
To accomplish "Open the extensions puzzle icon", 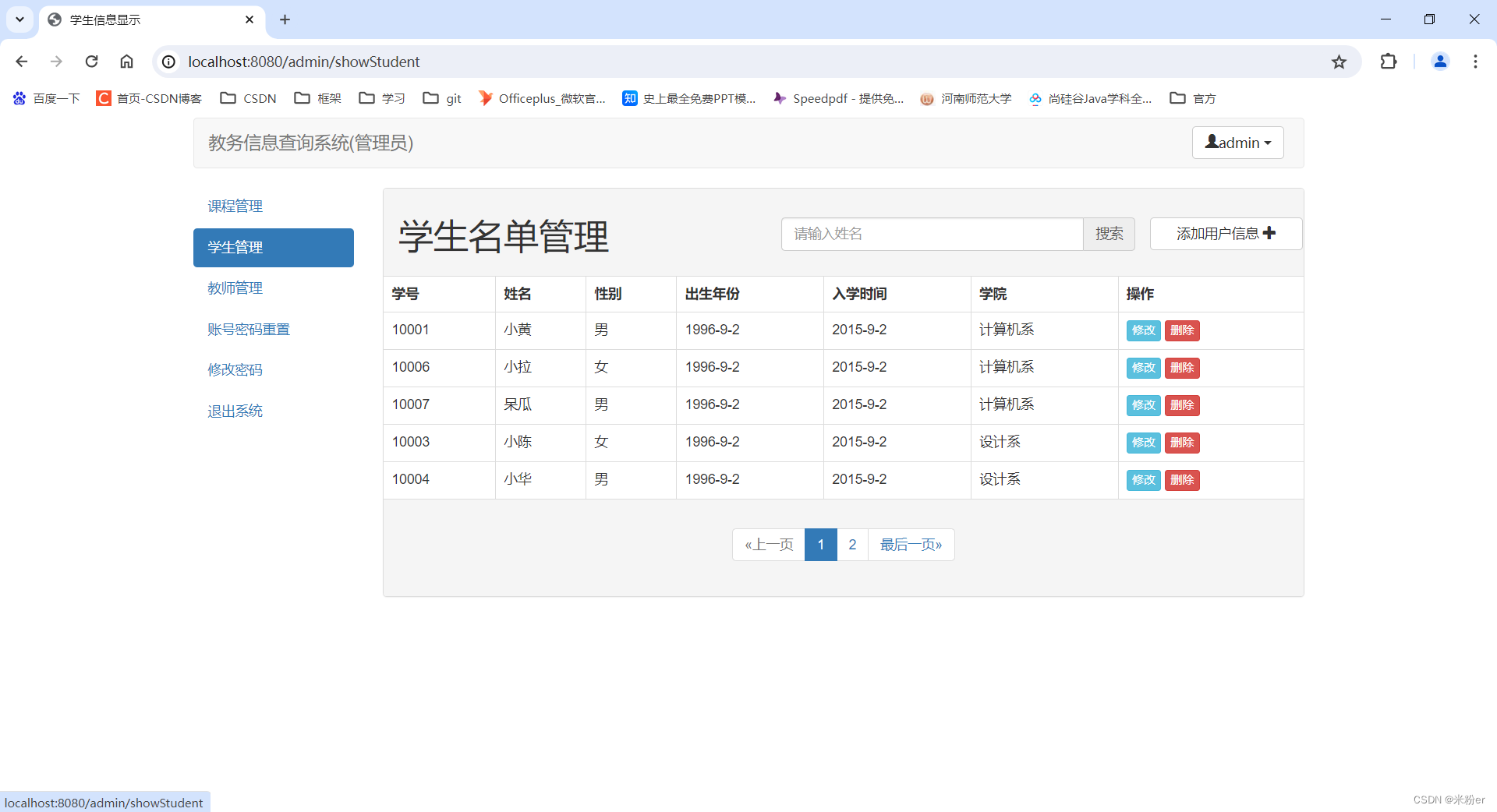I will pyautogui.click(x=1389, y=62).
